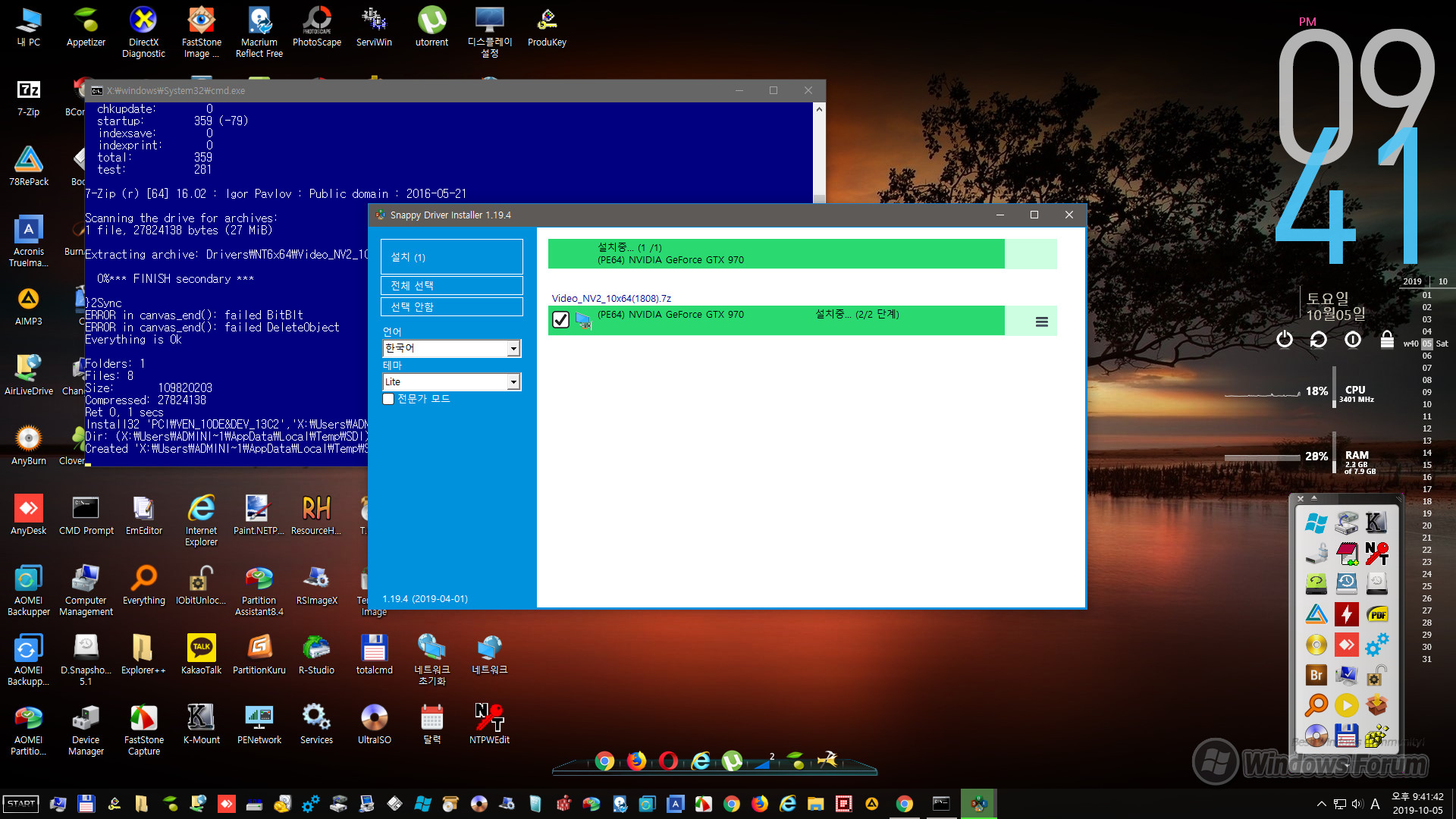Click the Chrome icon in the dock
1456x819 pixels.
click(x=604, y=761)
